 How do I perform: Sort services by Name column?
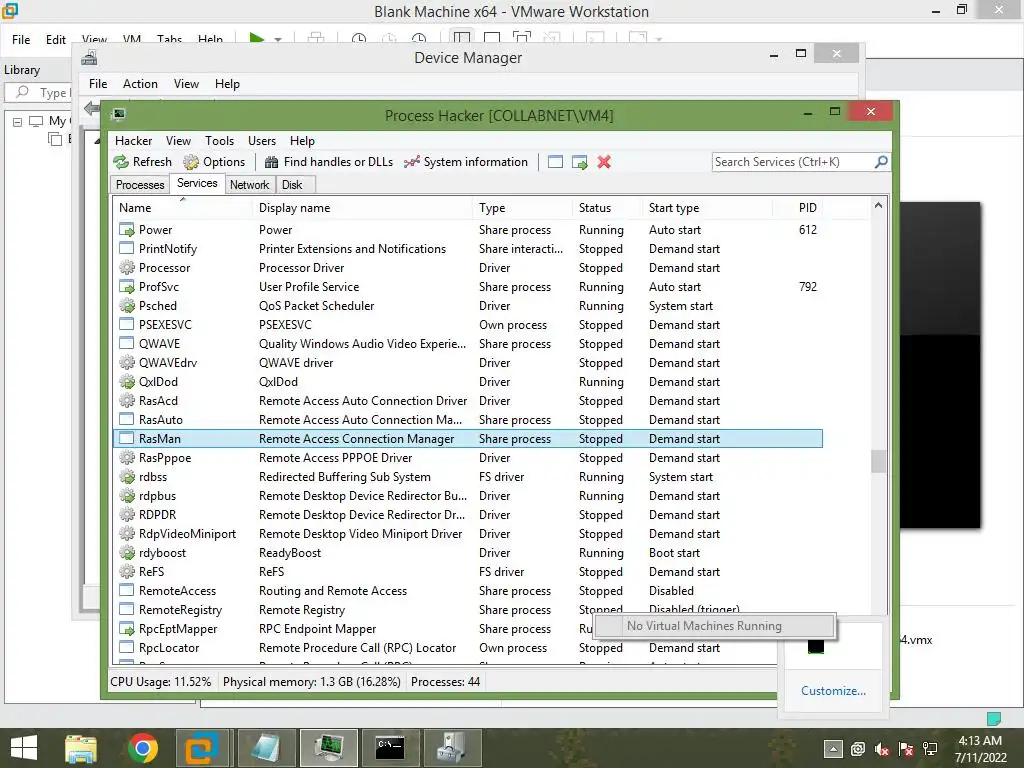(x=182, y=208)
